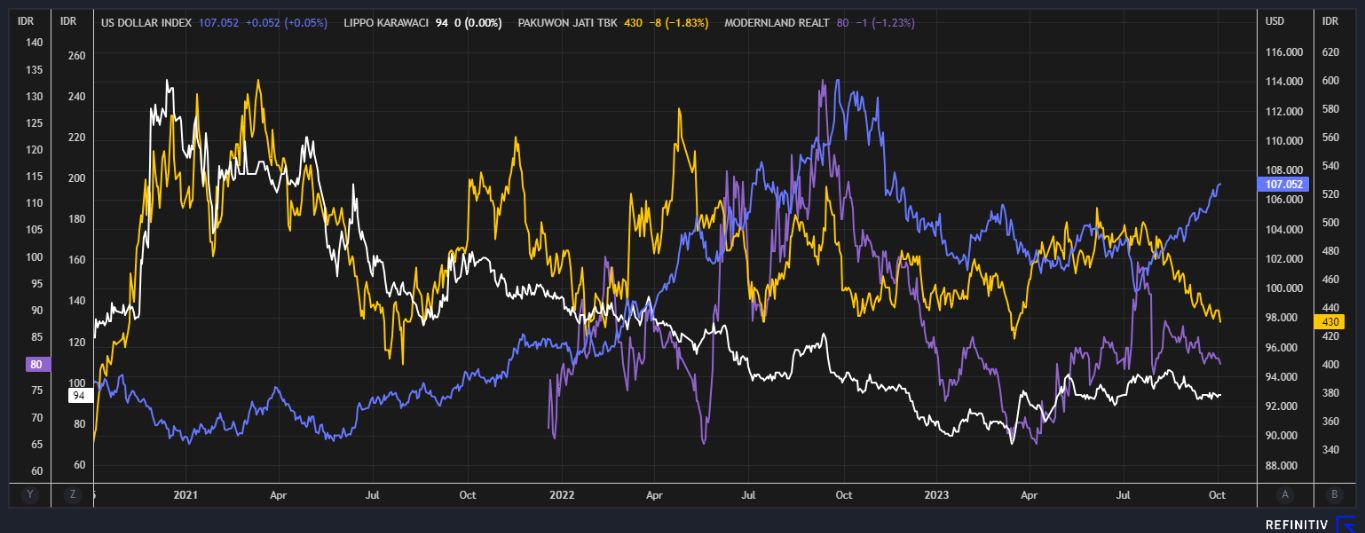
Task: Click the B axis selector button
Action: [1335, 495]
